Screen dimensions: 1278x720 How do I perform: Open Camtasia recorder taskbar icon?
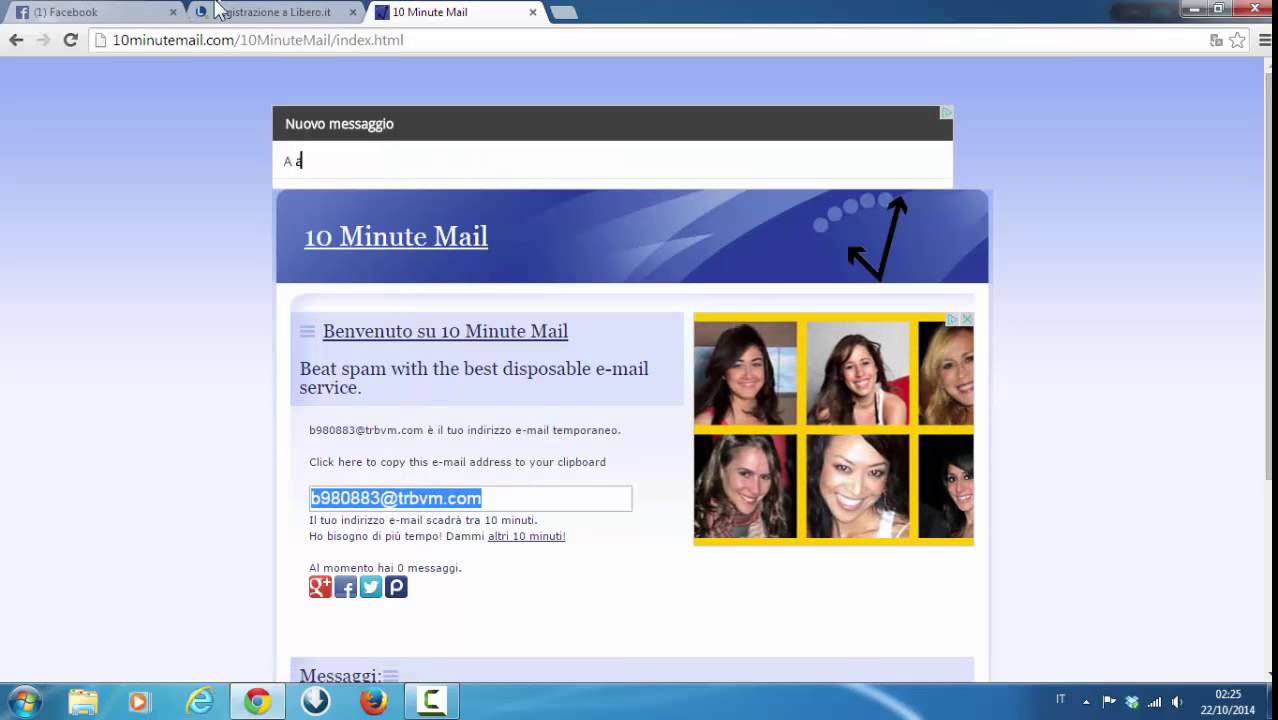click(431, 702)
